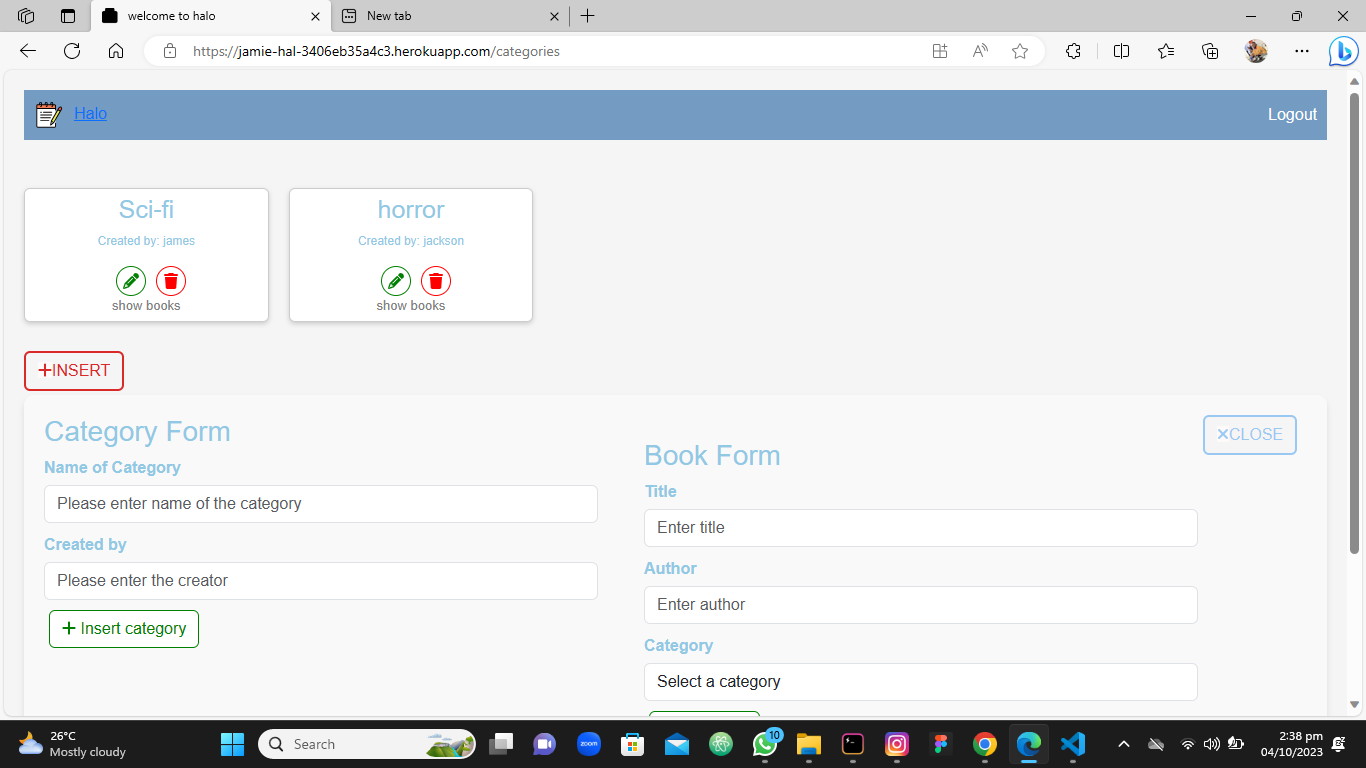Click the edit pencil icon for Sci-fi
This screenshot has width=1366, height=768.
tap(131, 280)
